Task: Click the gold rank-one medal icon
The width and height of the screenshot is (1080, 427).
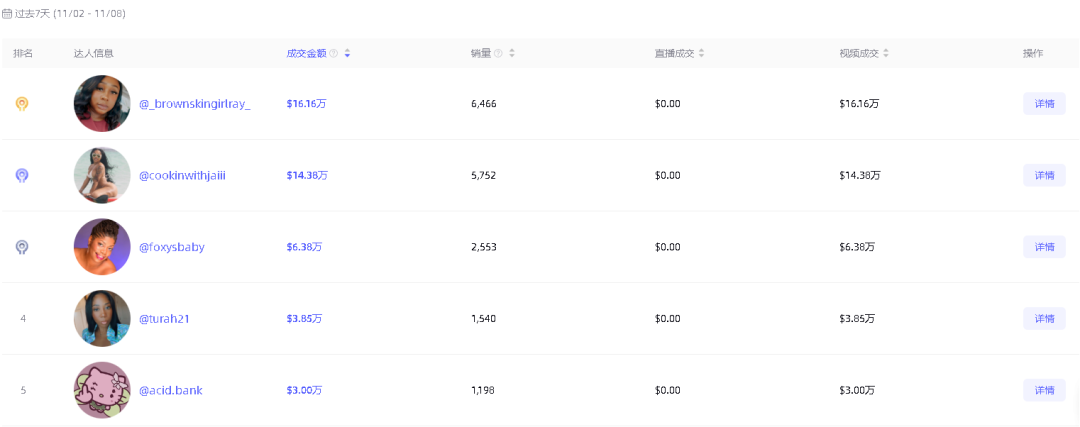Action: [22, 104]
